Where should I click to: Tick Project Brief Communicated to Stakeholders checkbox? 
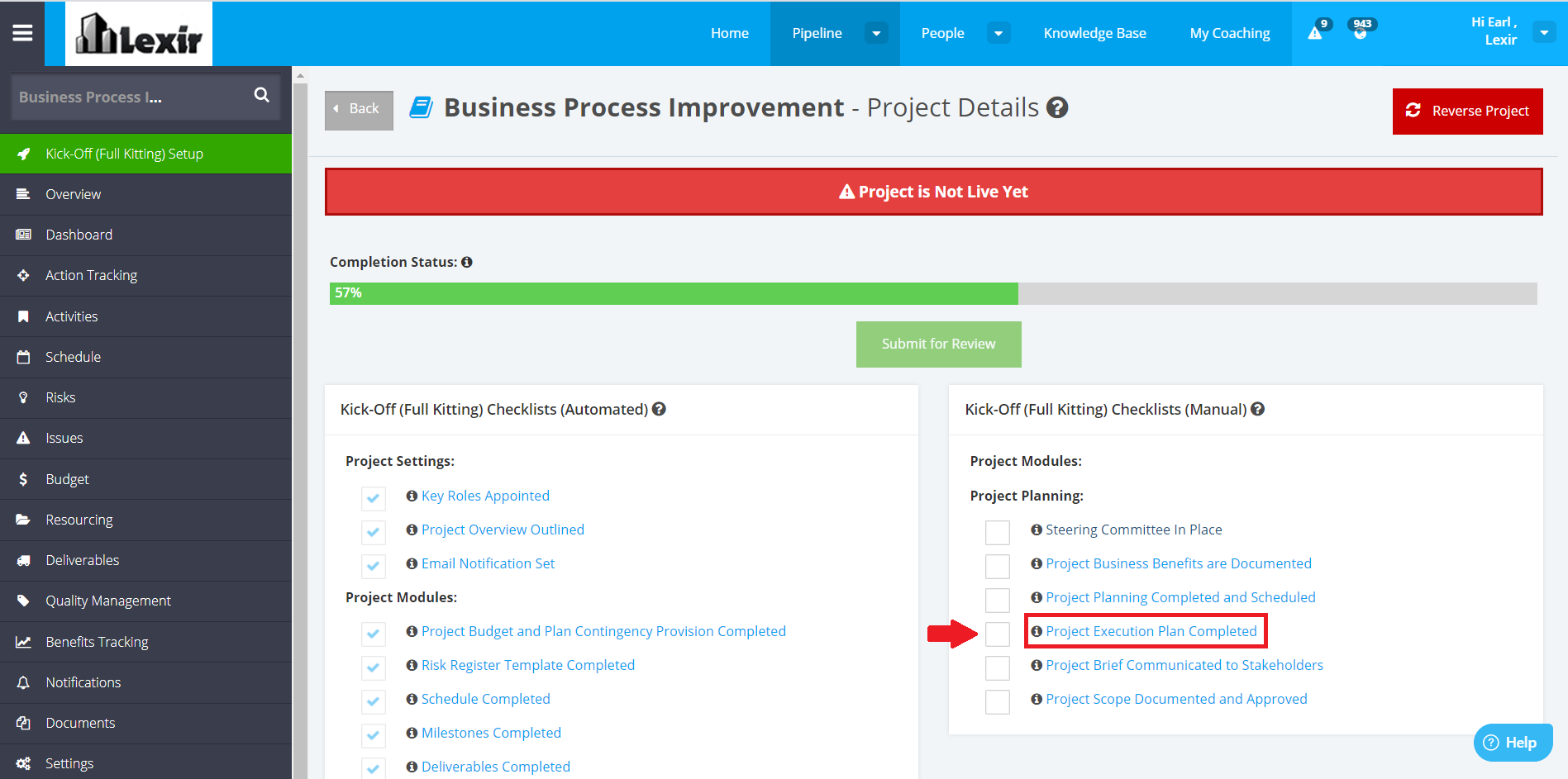tap(998, 667)
